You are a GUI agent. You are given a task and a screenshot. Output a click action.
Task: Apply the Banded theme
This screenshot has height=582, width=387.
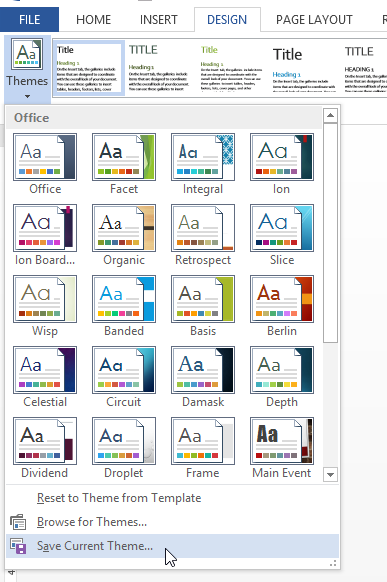pyautogui.click(x=124, y=299)
